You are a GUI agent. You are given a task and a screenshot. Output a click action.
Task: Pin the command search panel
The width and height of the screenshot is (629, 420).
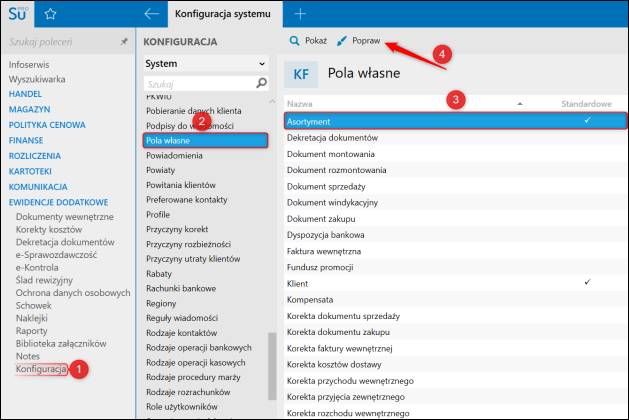tap(124, 41)
